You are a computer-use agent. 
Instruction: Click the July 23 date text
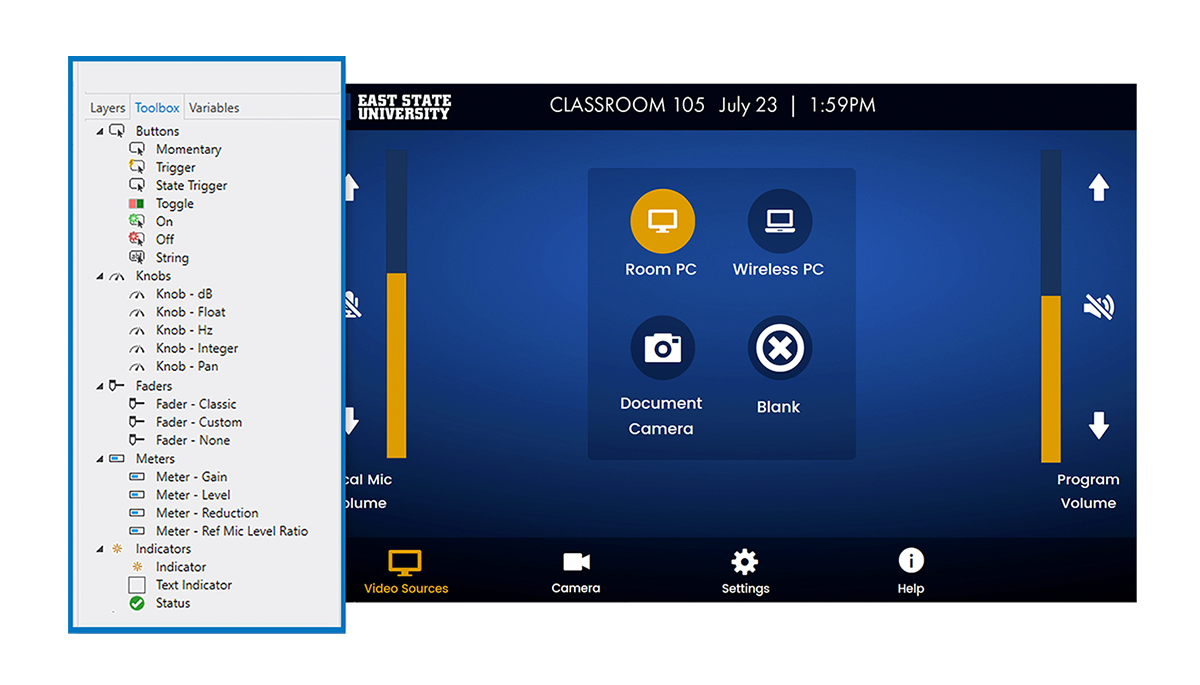click(748, 106)
